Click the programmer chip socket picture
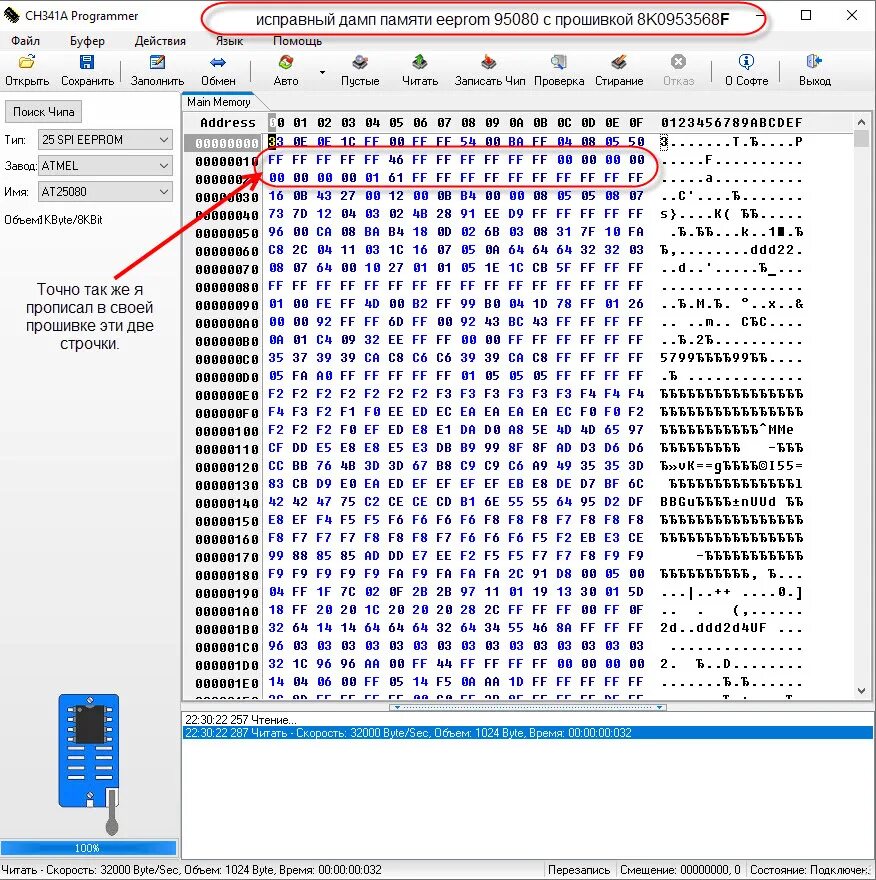Screen dimensions: 876x880 click(x=90, y=763)
